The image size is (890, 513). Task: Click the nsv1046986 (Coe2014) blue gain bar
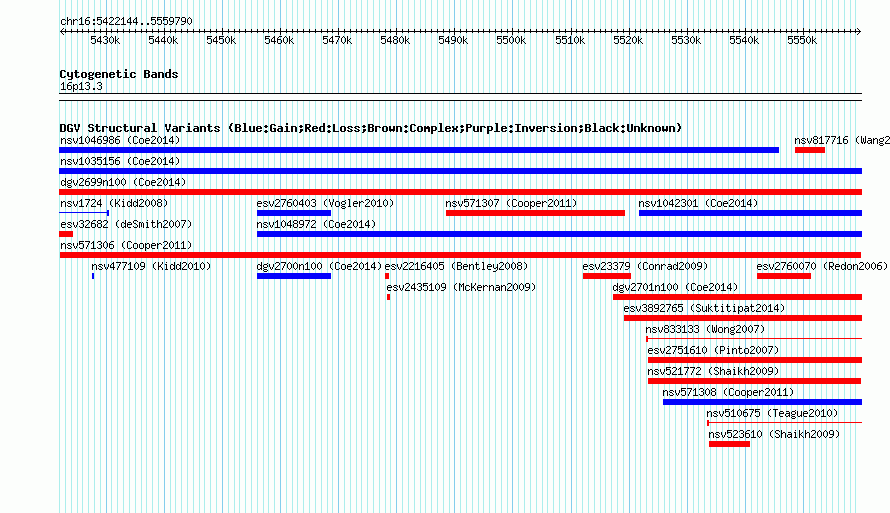click(x=419, y=150)
